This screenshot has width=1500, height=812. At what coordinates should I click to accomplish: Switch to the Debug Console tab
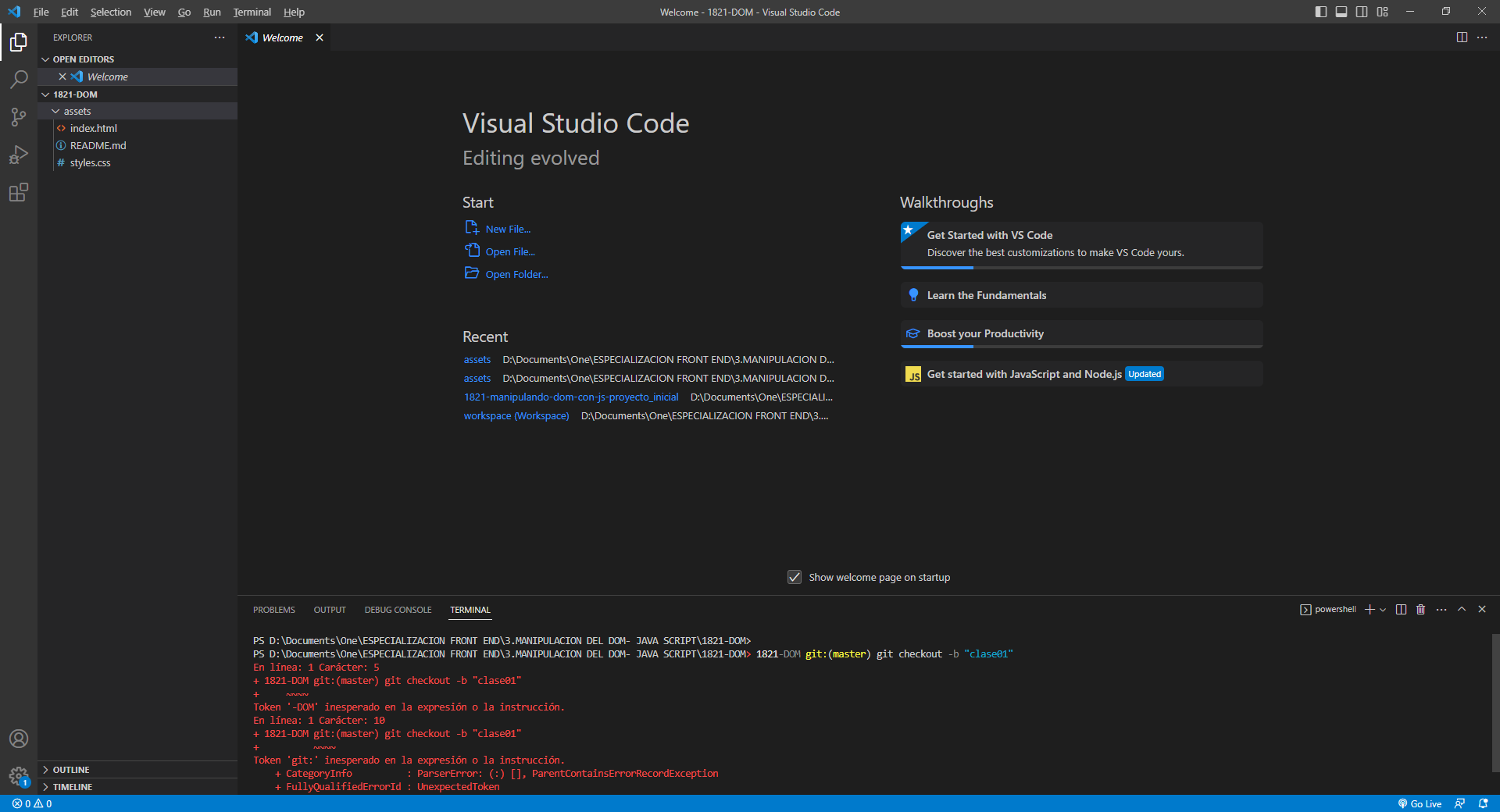(398, 610)
